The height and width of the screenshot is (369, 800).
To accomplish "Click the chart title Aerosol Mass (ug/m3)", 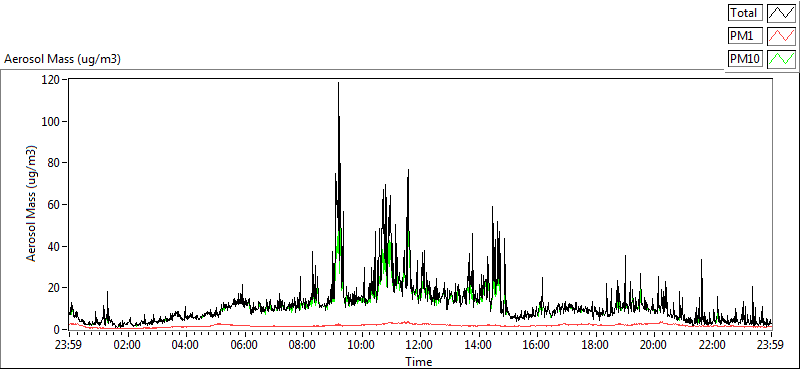I will click(62, 59).
